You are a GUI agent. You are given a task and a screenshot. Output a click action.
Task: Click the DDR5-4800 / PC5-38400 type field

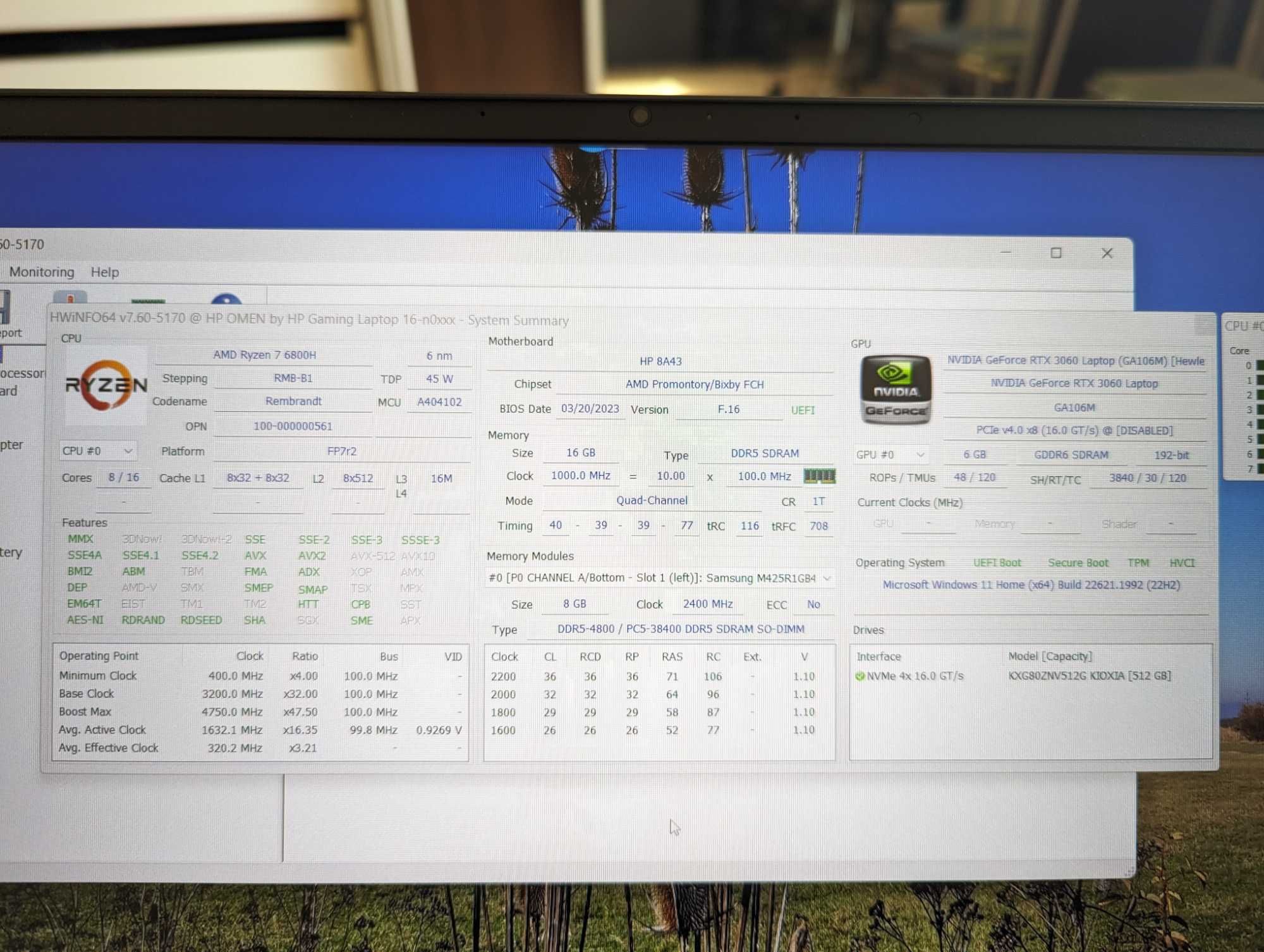tap(681, 630)
